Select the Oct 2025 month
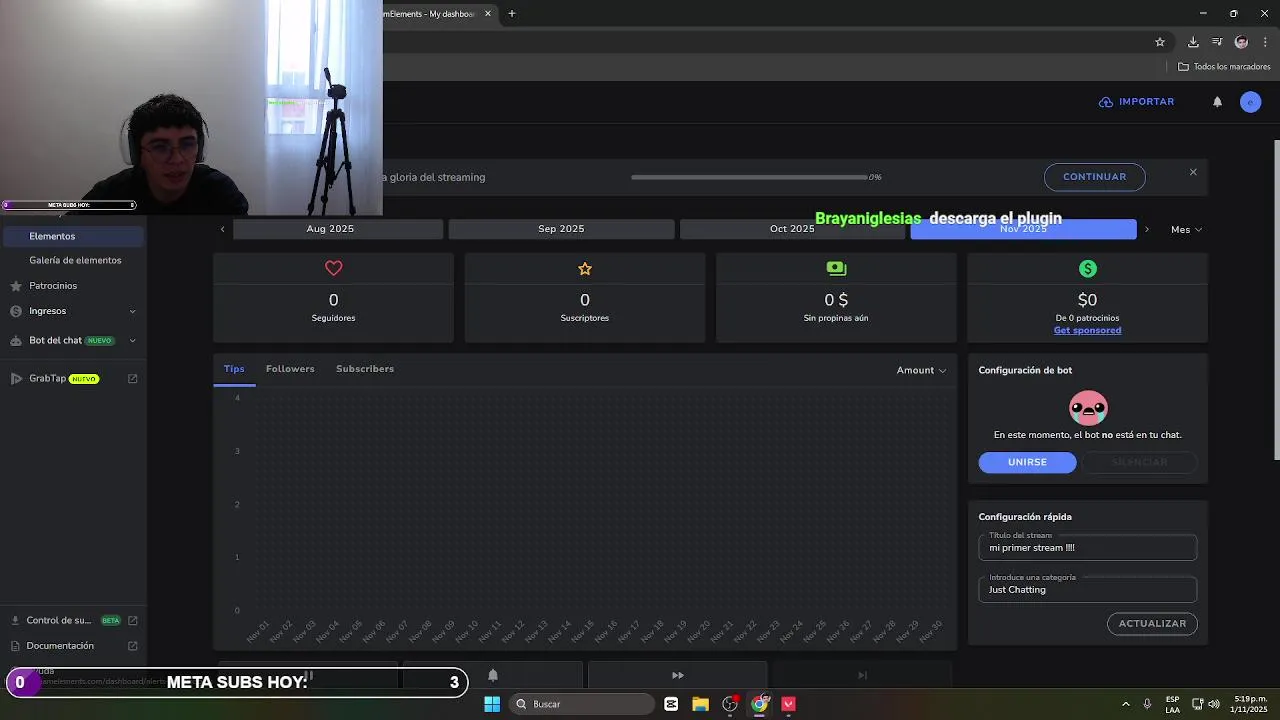Image resolution: width=1280 pixels, height=720 pixels. click(x=792, y=229)
